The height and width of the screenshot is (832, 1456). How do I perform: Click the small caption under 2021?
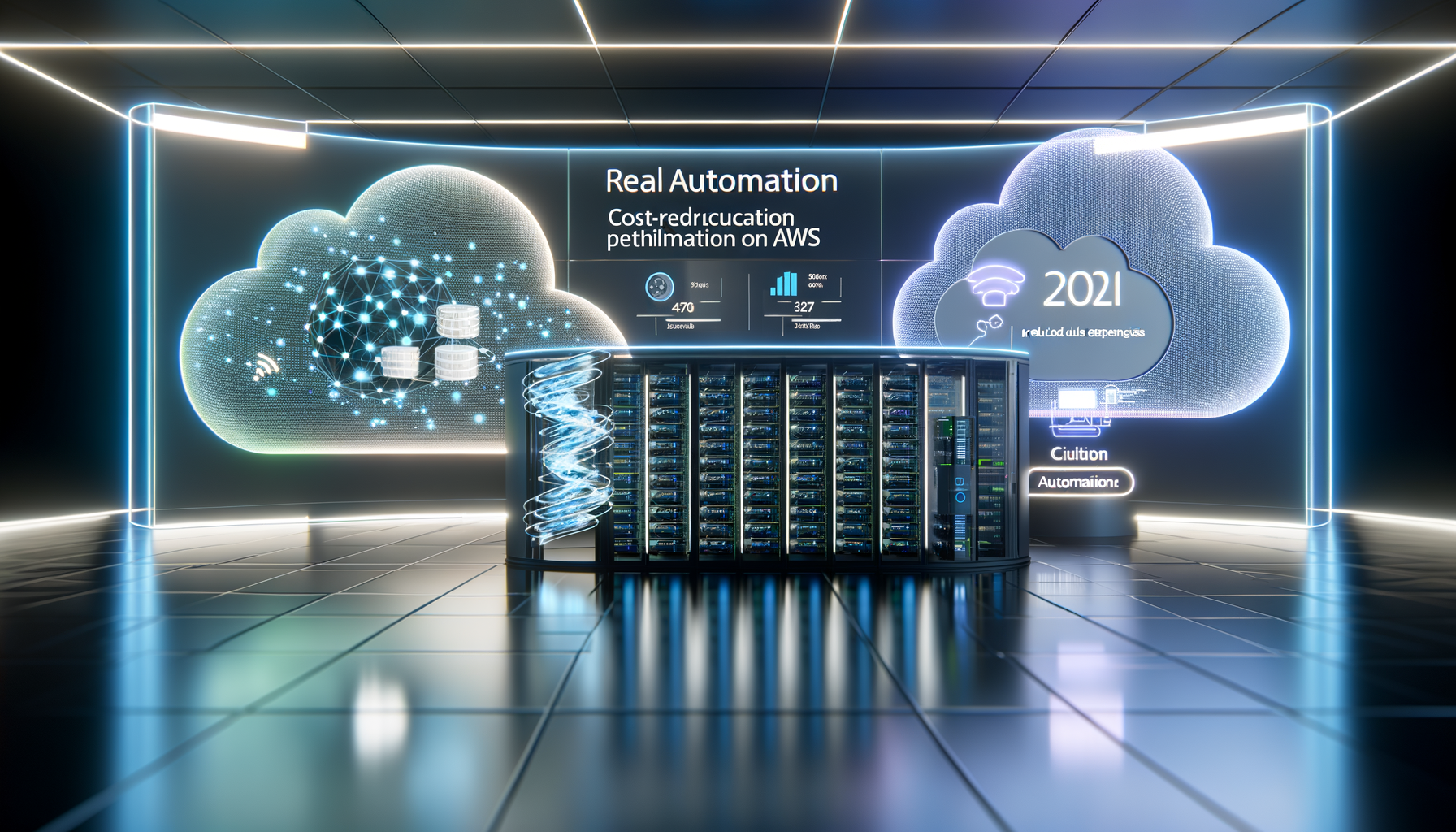click(1084, 333)
